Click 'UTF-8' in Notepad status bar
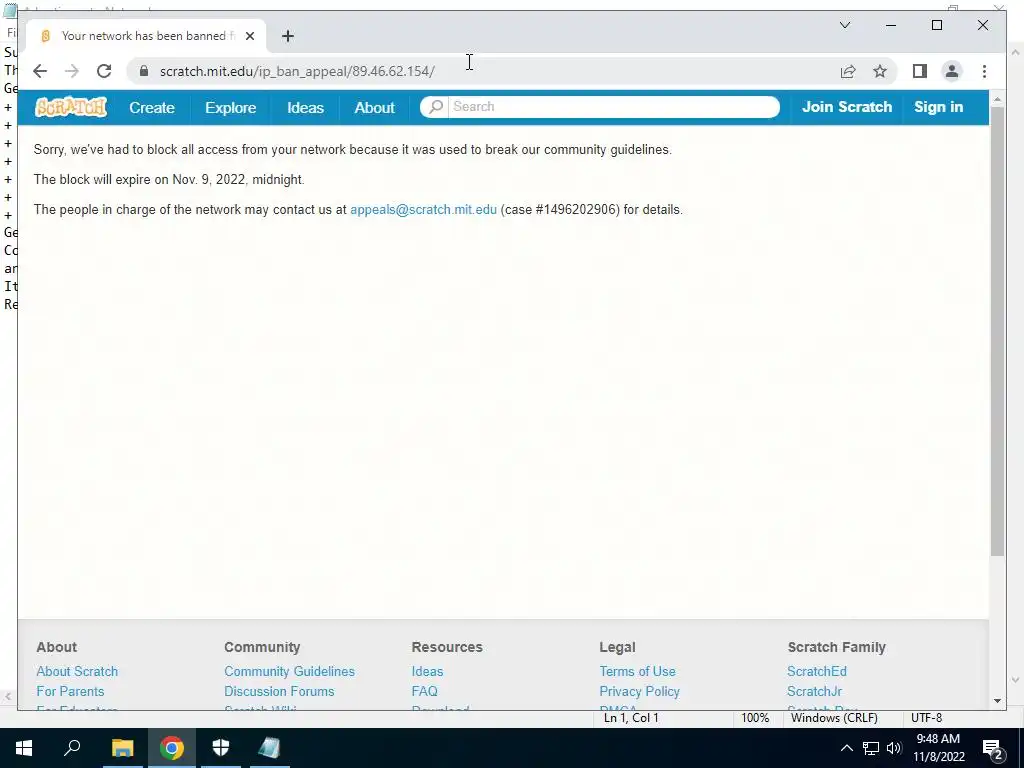The width and height of the screenshot is (1024, 768). (926, 718)
